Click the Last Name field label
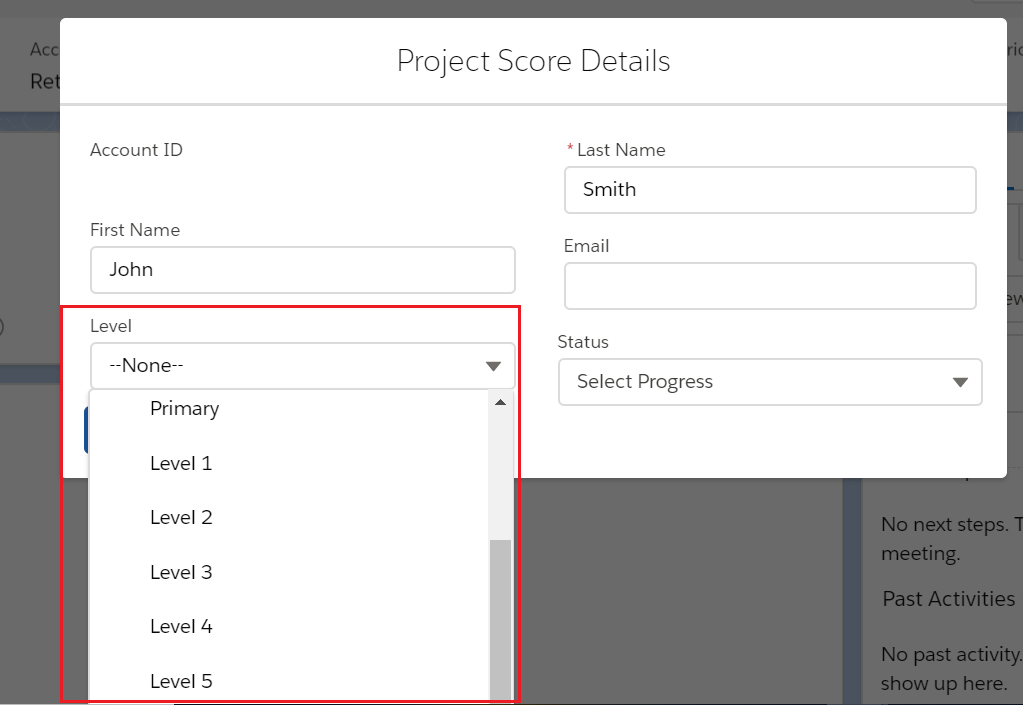 pos(621,150)
